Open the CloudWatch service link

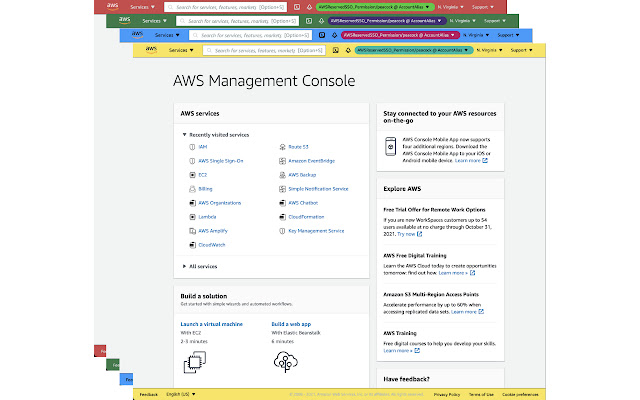[212, 245]
